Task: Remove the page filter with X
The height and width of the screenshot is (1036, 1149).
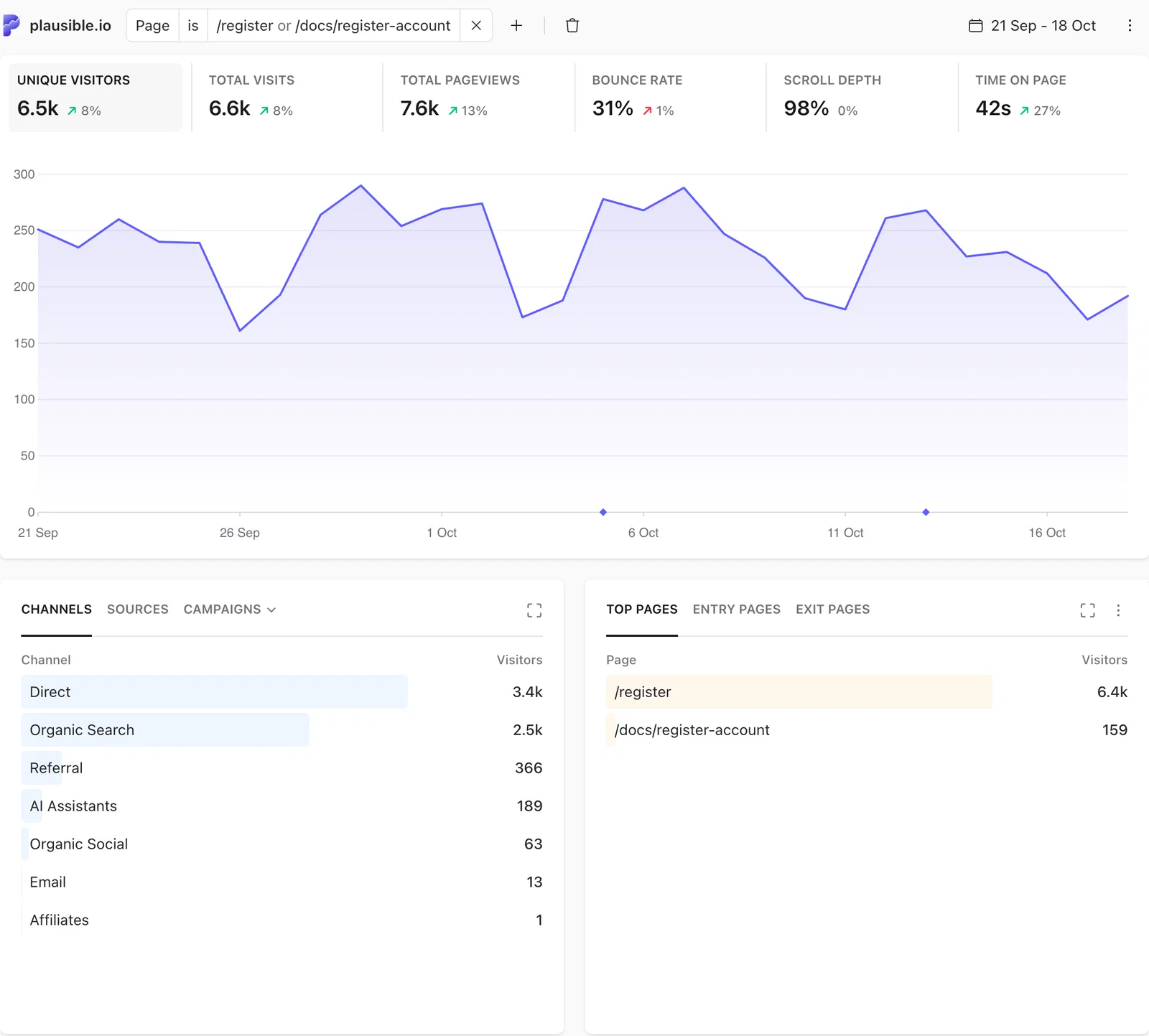Action: click(x=476, y=26)
